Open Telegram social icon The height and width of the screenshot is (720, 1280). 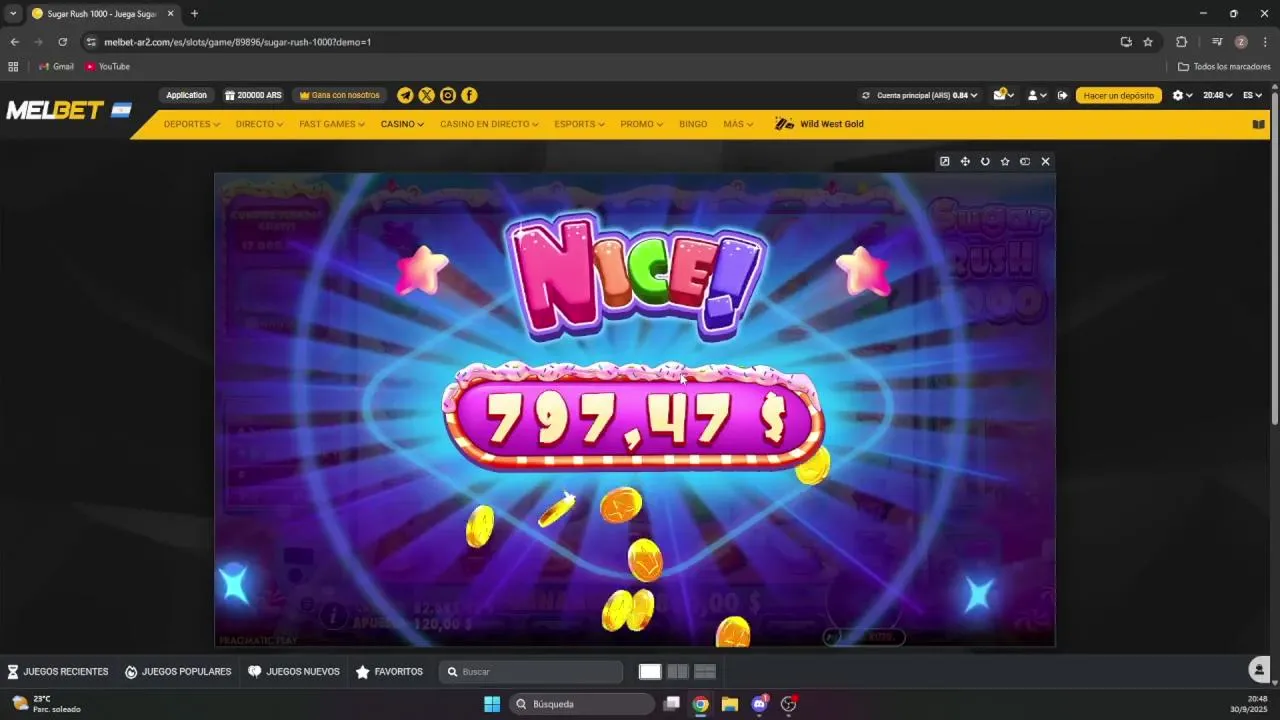click(405, 95)
